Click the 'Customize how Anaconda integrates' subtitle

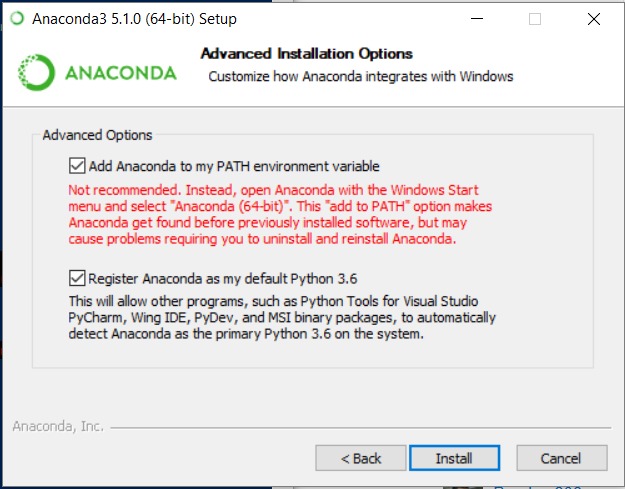(360, 76)
